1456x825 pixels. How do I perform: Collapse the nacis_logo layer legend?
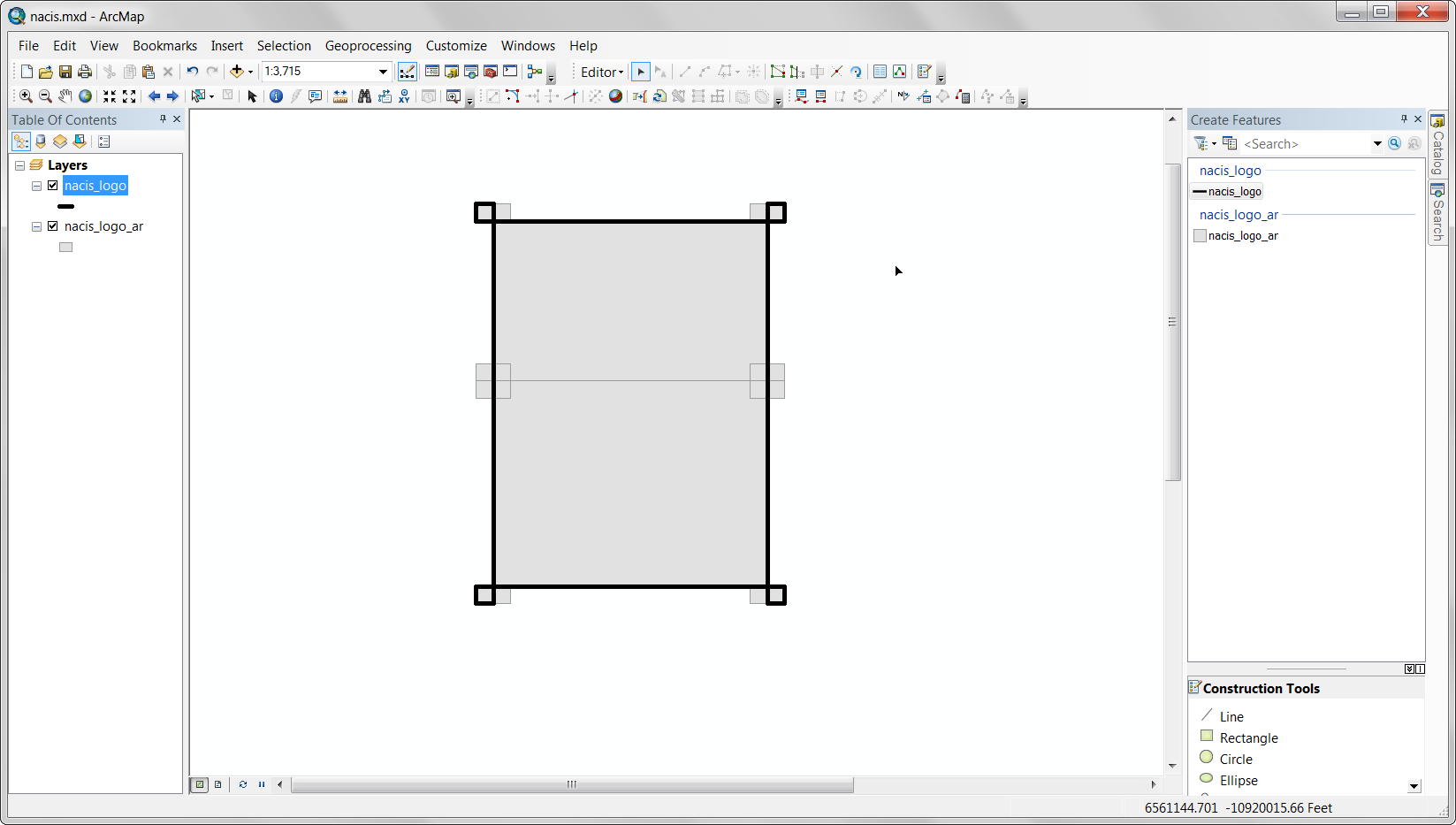[x=37, y=186]
